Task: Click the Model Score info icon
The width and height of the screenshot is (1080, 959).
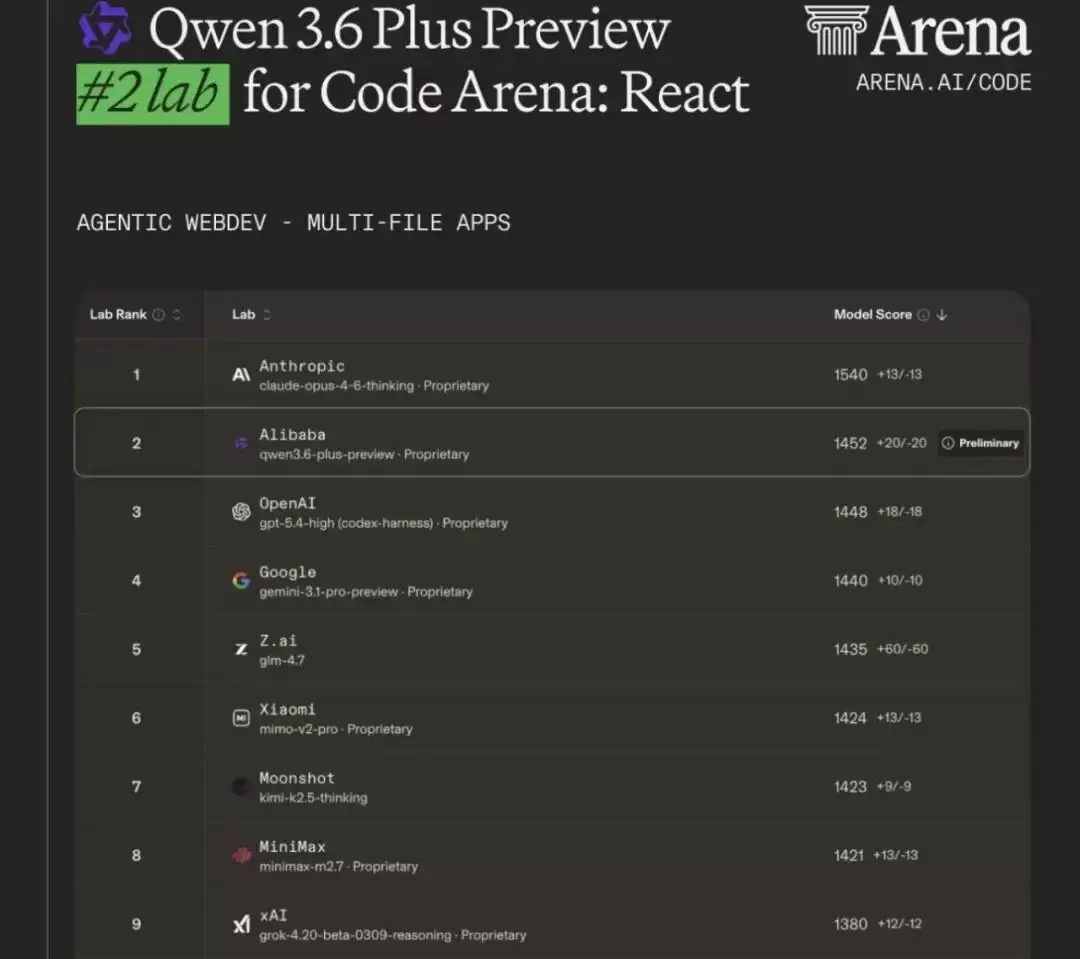Action: pos(924,315)
